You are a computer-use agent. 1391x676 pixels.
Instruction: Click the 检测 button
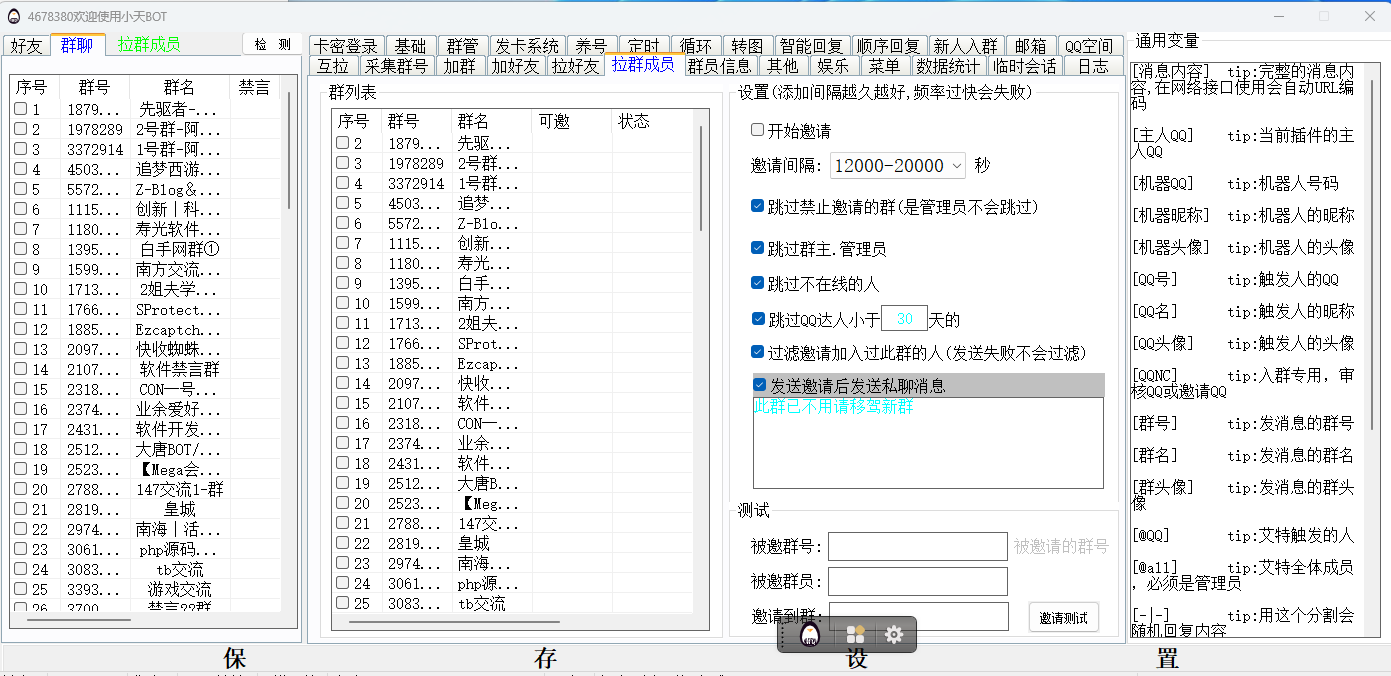pos(272,44)
